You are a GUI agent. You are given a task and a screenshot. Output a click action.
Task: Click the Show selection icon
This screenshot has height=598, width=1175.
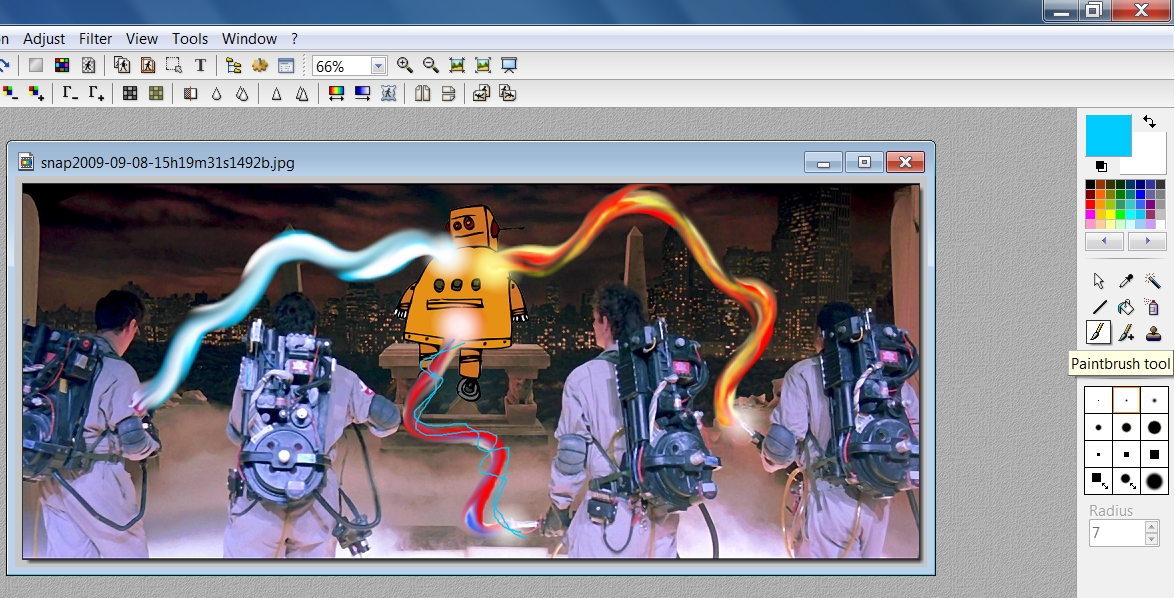click(174, 65)
